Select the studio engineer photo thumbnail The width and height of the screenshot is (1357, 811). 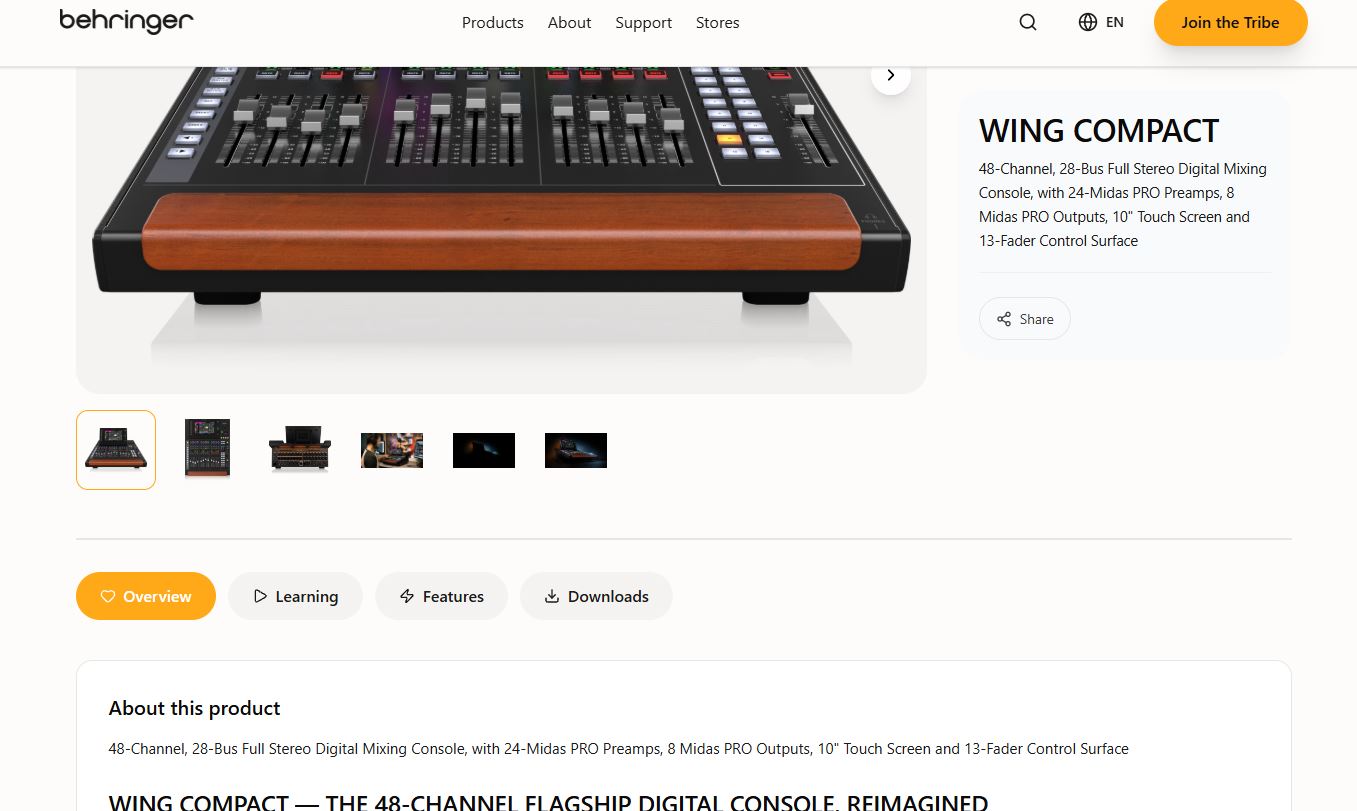392,450
